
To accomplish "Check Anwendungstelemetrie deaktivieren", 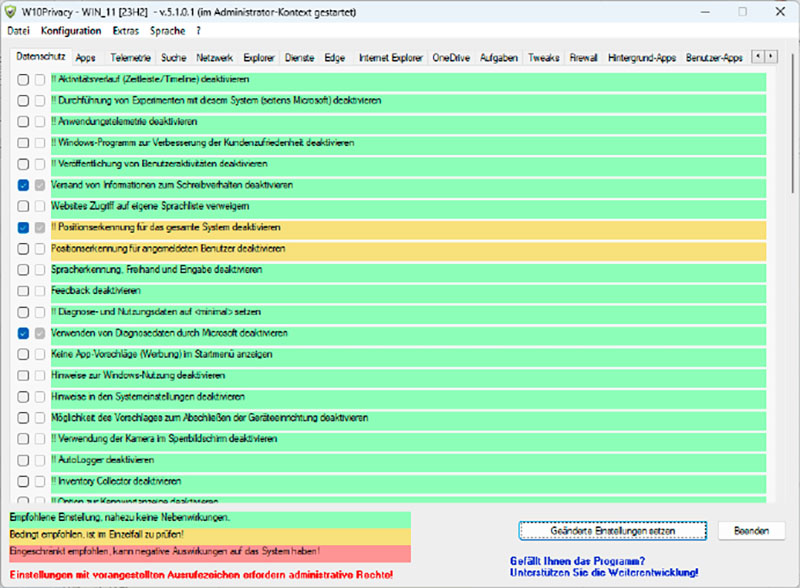I will click(23, 121).
